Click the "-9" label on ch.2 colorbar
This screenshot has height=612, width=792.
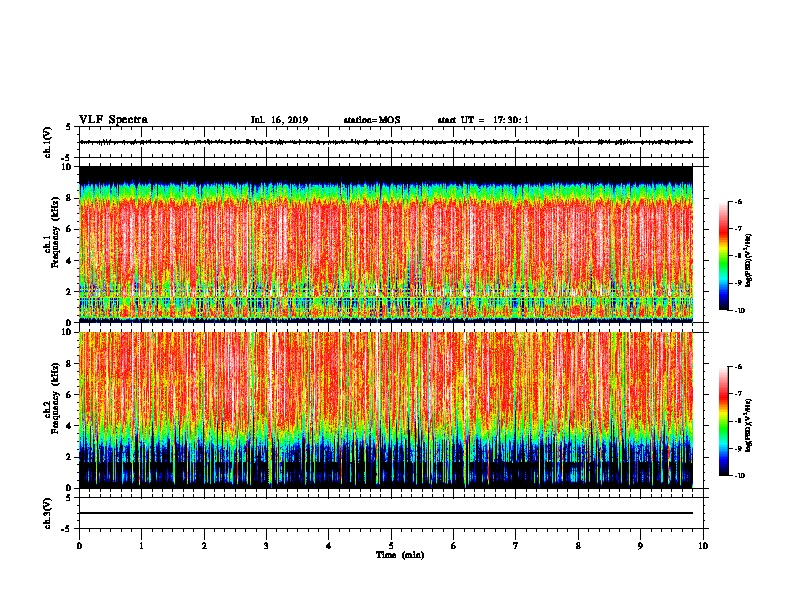pyautogui.click(x=738, y=448)
